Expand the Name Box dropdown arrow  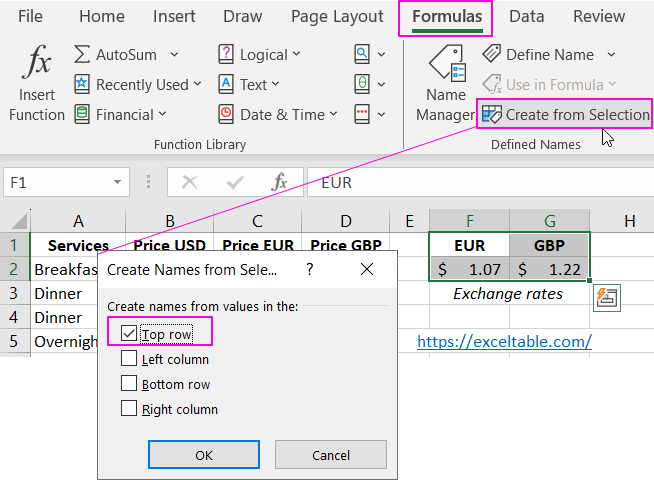pos(118,183)
